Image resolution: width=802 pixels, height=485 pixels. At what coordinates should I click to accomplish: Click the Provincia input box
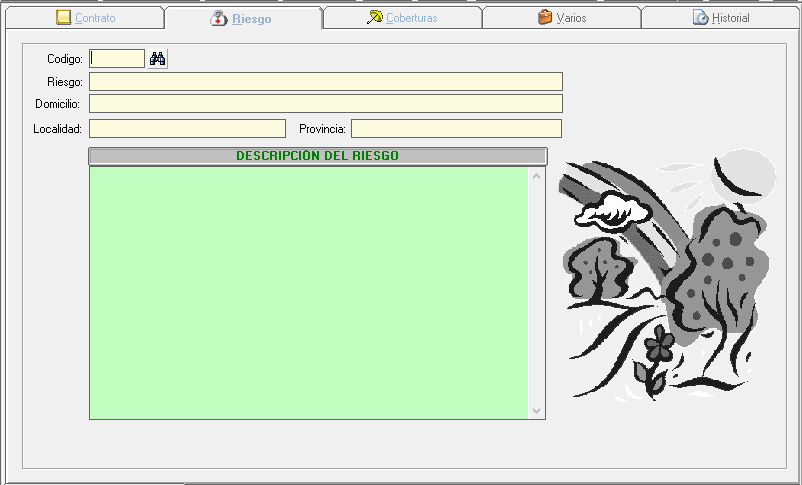tap(456, 128)
